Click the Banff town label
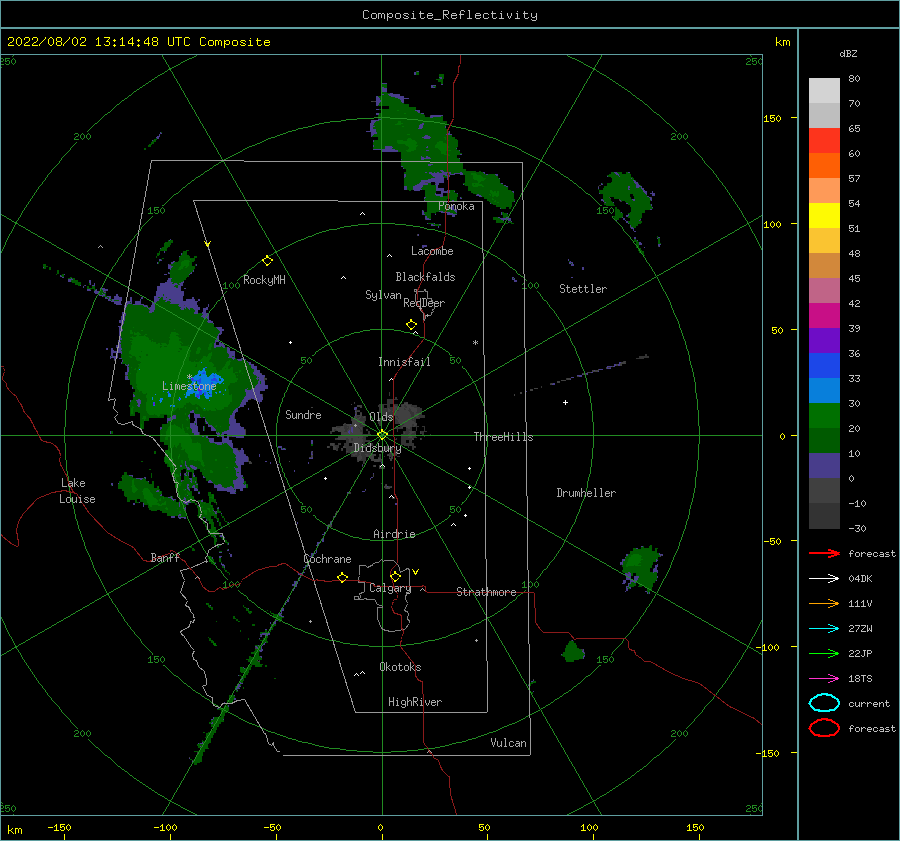The height and width of the screenshot is (841, 900). tap(165, 558)
